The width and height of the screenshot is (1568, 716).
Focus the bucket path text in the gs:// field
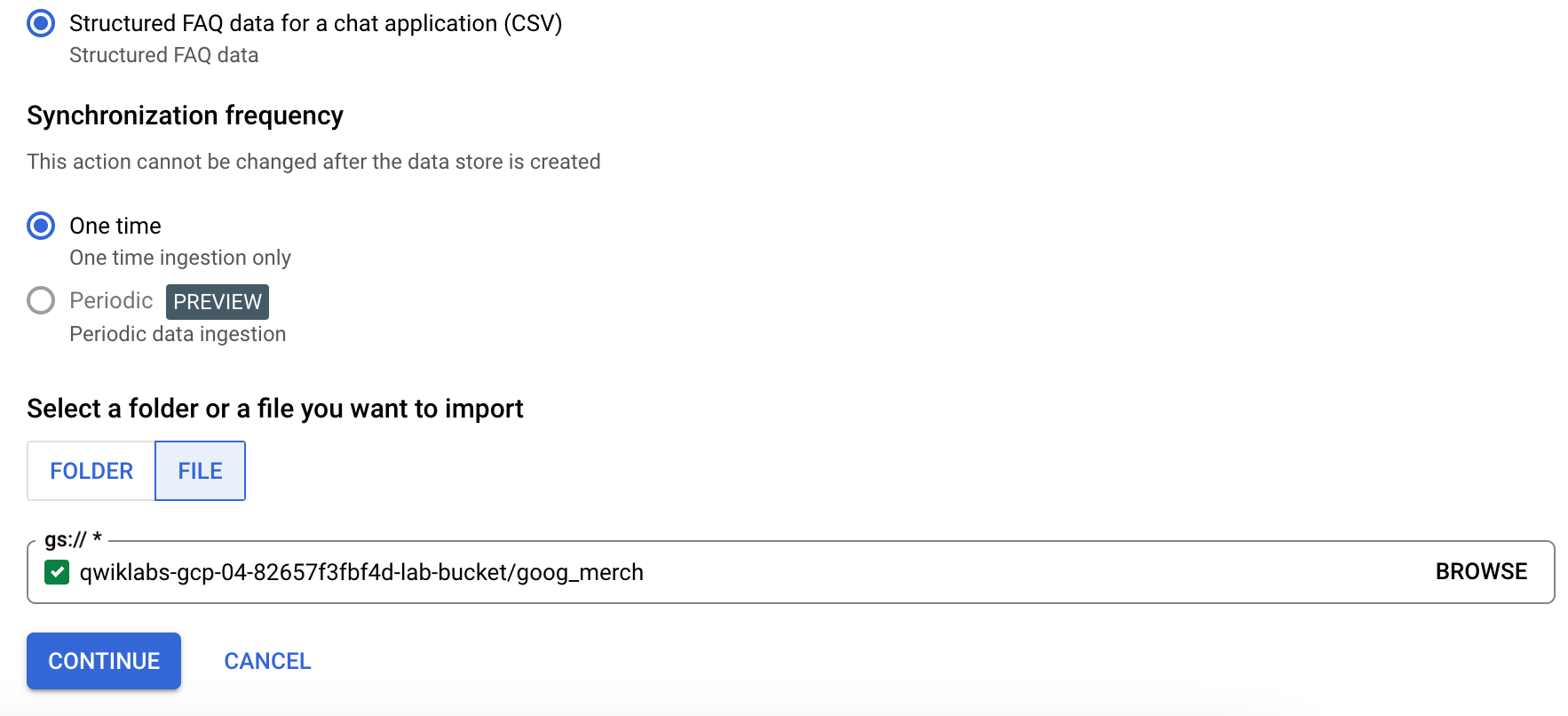(x=361, y=572)
